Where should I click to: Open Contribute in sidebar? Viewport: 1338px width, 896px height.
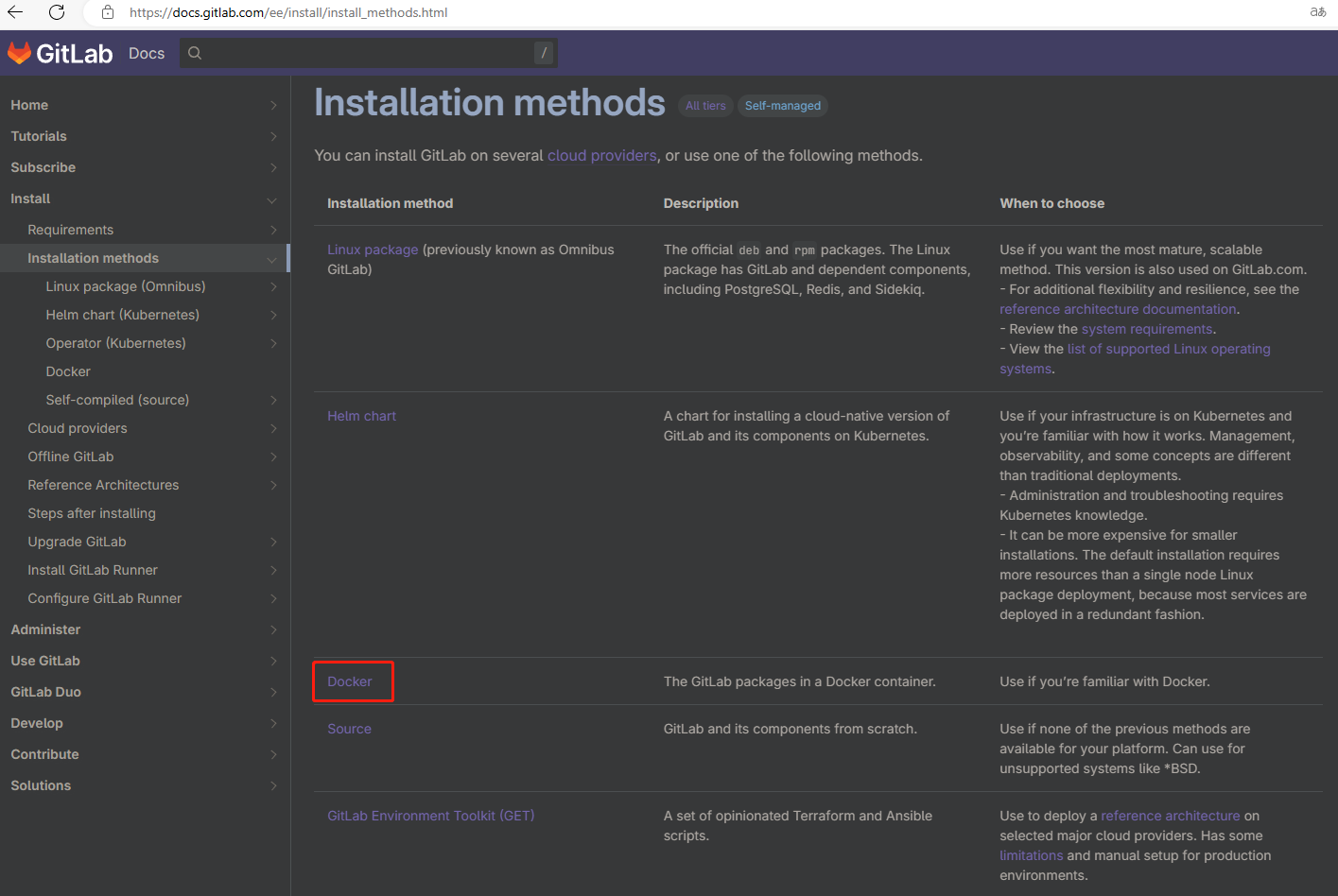point(44,754)
